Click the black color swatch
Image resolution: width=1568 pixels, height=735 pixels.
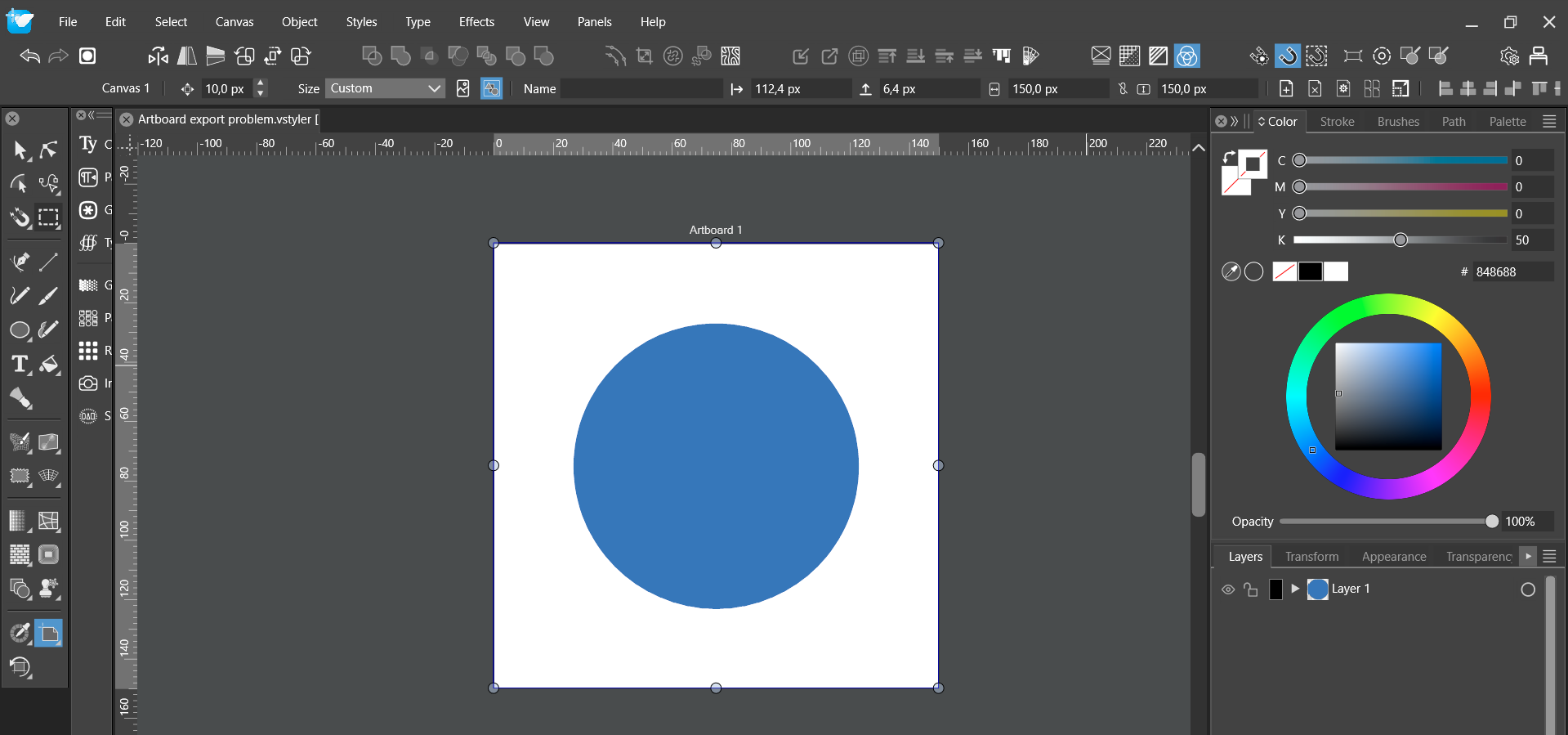click(1310, 271)
